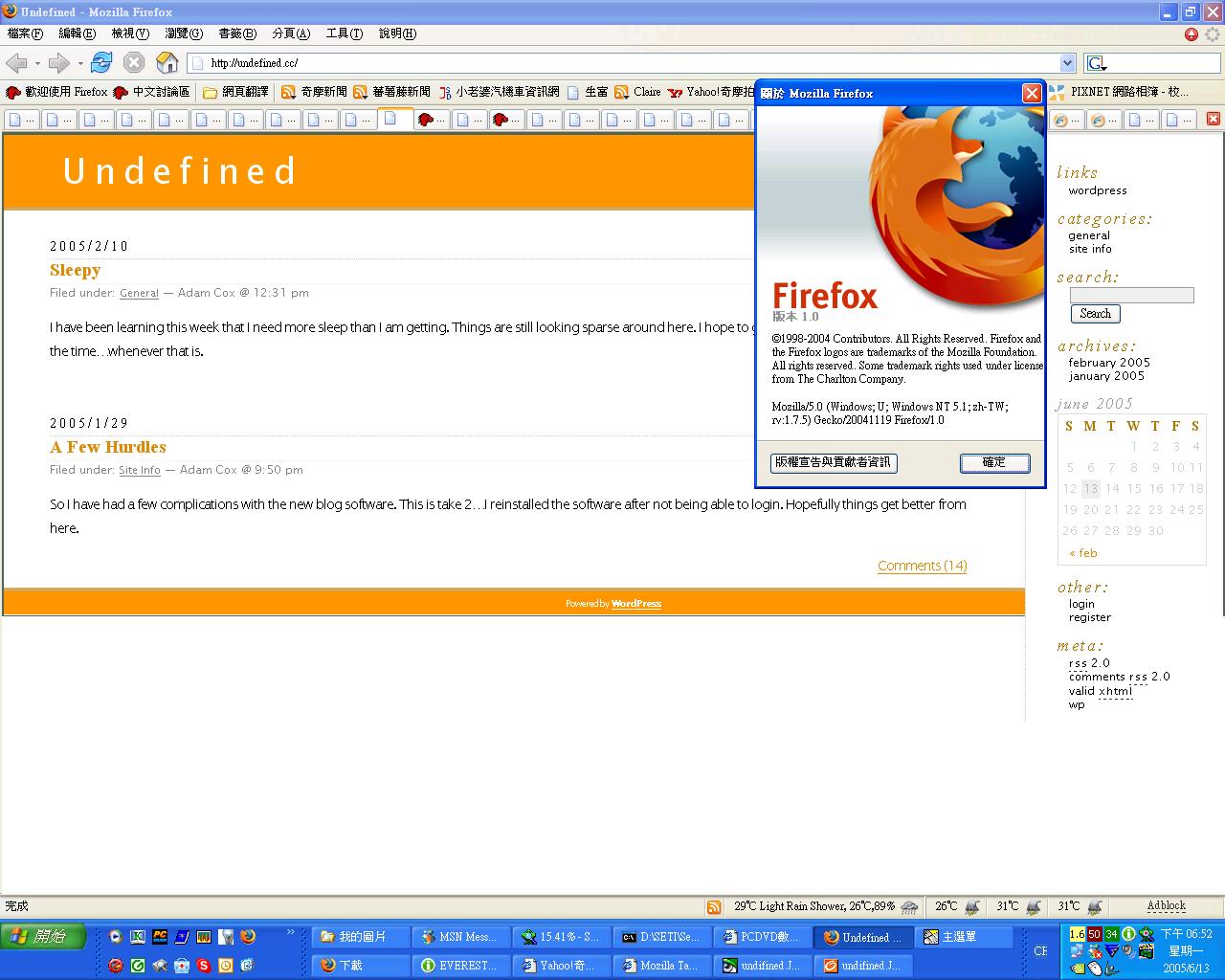Open the 檔案(F) menu

click(25, 33)
